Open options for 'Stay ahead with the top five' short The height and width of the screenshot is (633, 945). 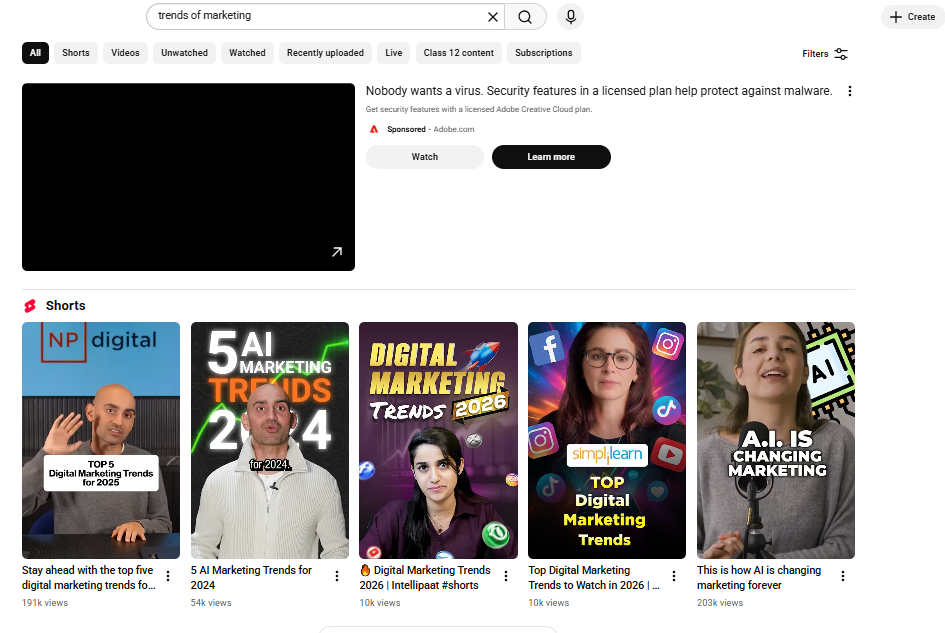pyautogui.click(x=168, y=576)
